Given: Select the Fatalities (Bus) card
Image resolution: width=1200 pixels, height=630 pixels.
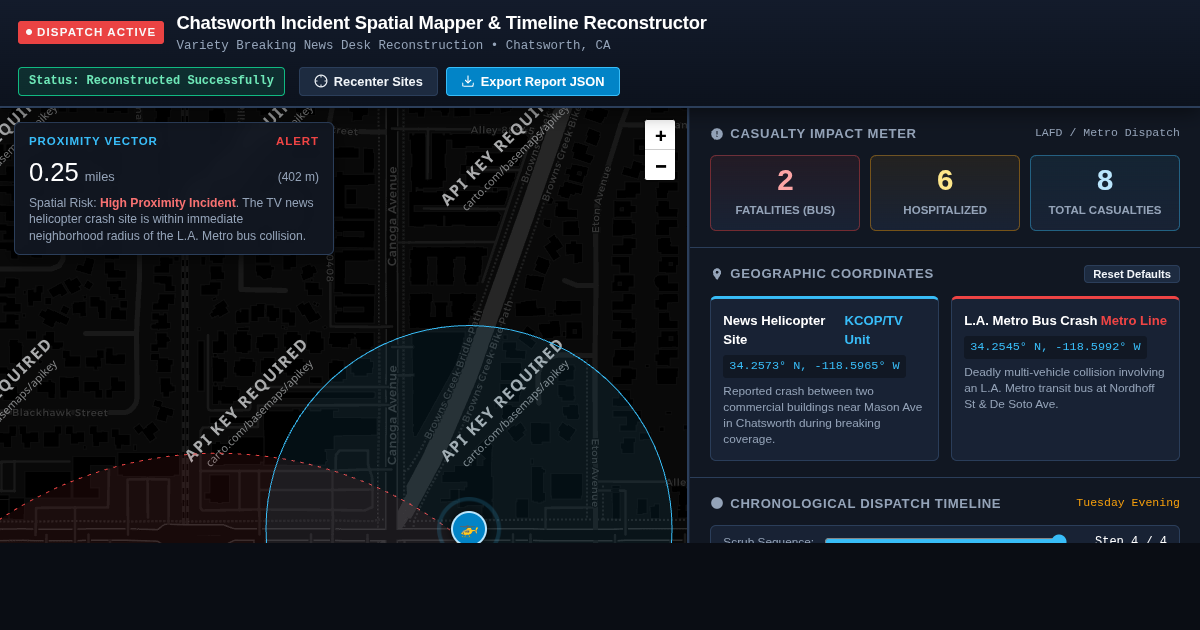Looking at the screenshot, I should coord(785,193).
